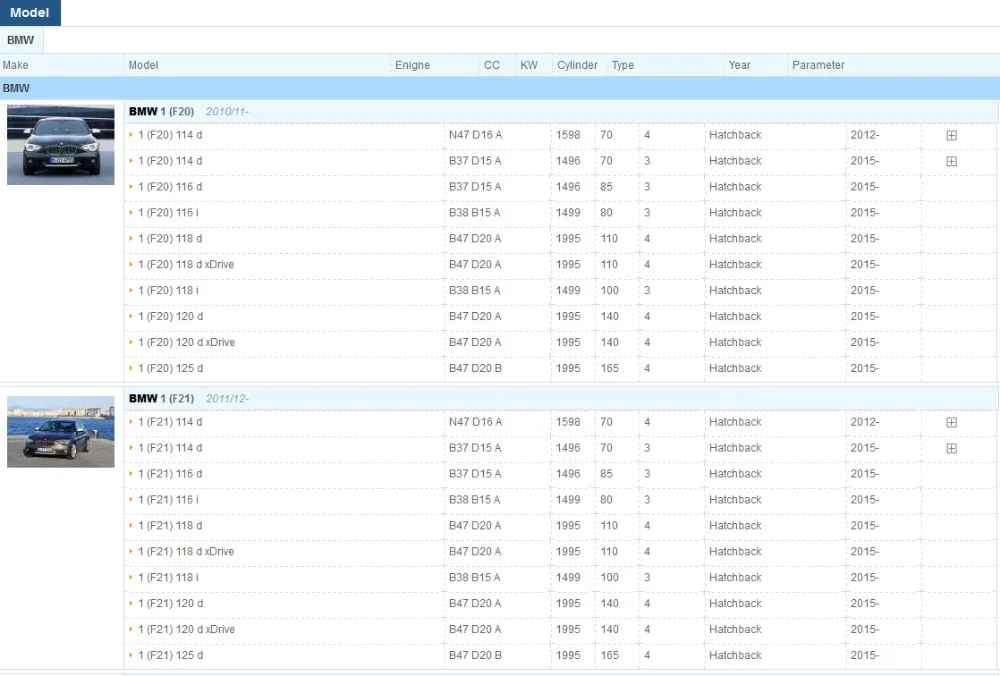Open model 1 (F20) 125 d
The height and width of the screenshot is (676, 1000).
(x=170, y=369)
